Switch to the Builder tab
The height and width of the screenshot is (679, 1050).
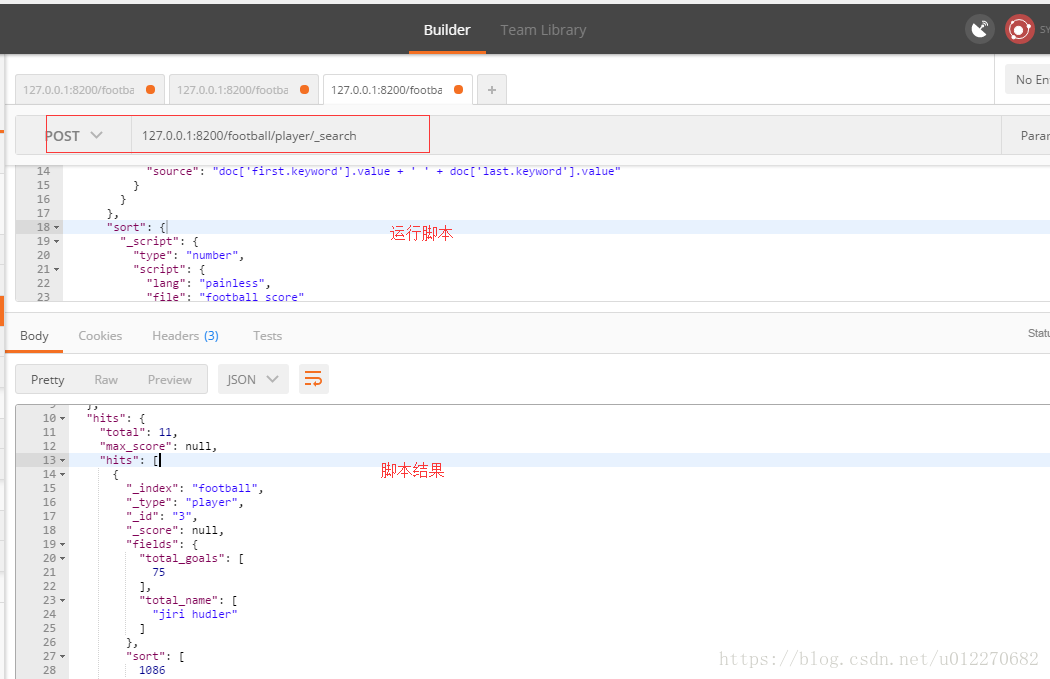click(447, 30)
